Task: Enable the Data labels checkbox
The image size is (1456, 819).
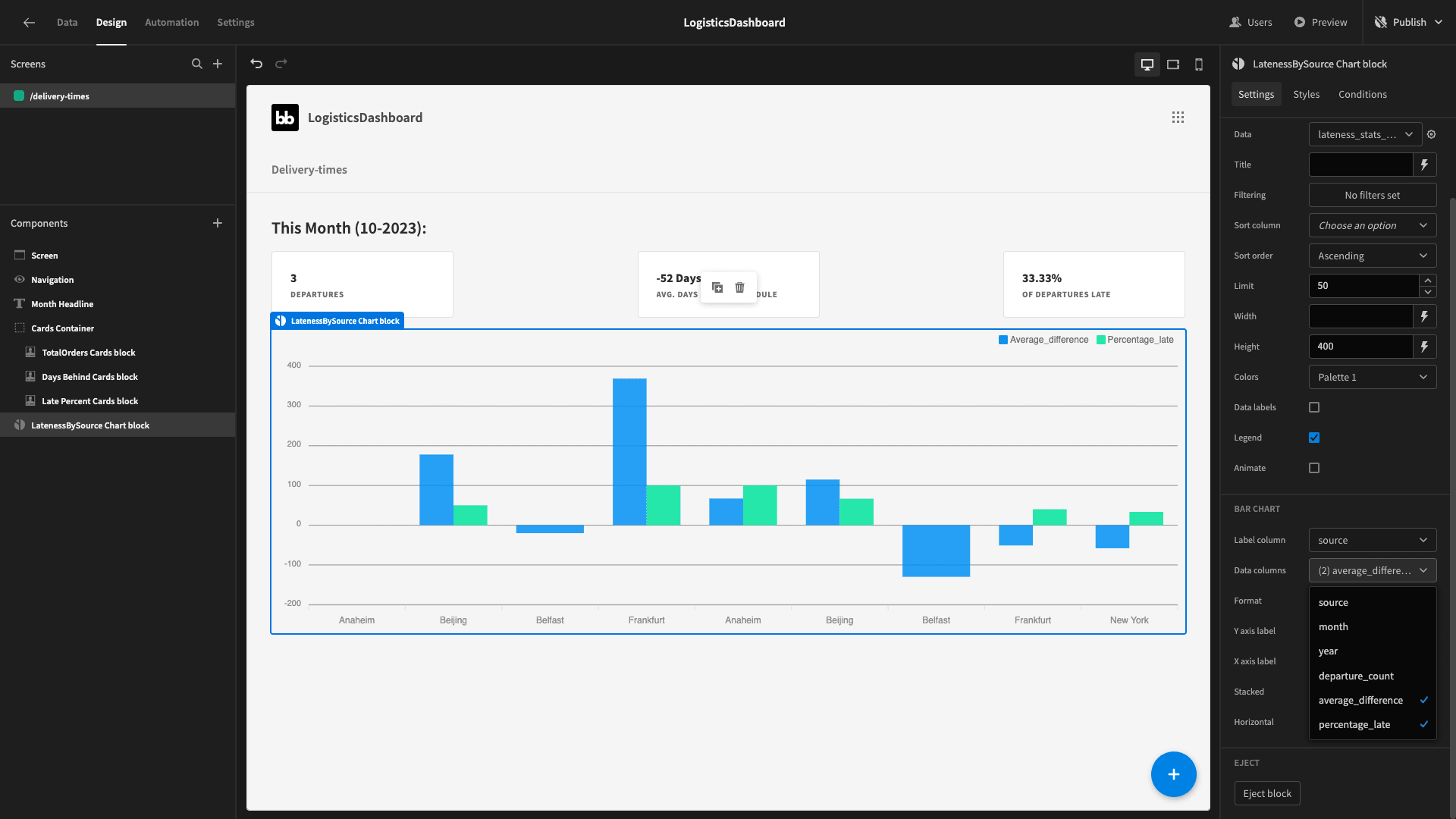Action: point(1314,407)
